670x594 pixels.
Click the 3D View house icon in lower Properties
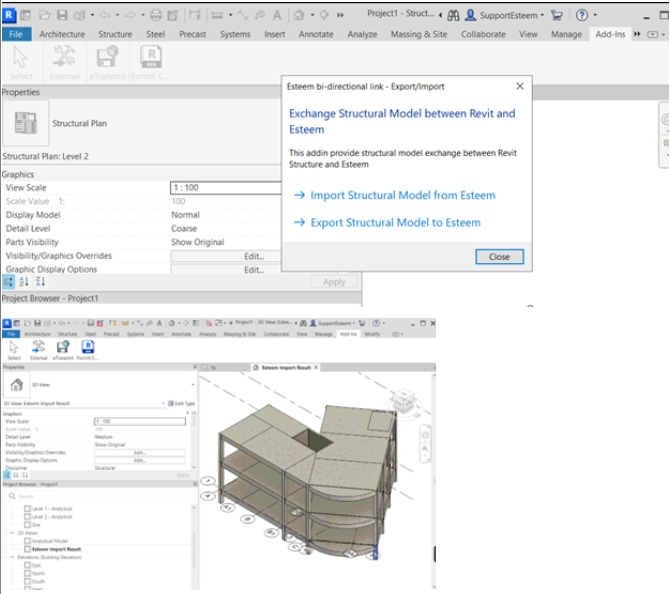[x=16, y=385]
